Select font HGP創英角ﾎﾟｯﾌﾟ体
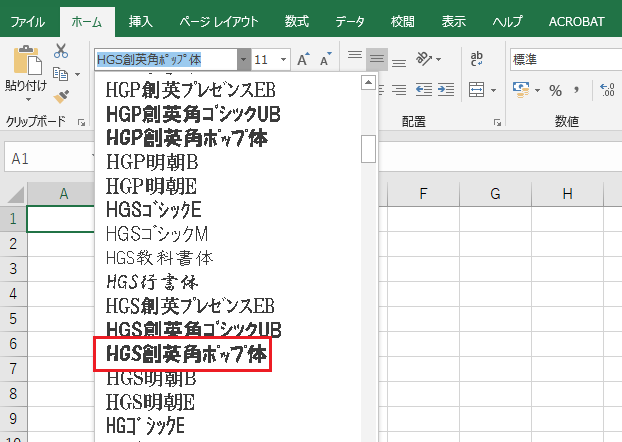 [187, 138]
